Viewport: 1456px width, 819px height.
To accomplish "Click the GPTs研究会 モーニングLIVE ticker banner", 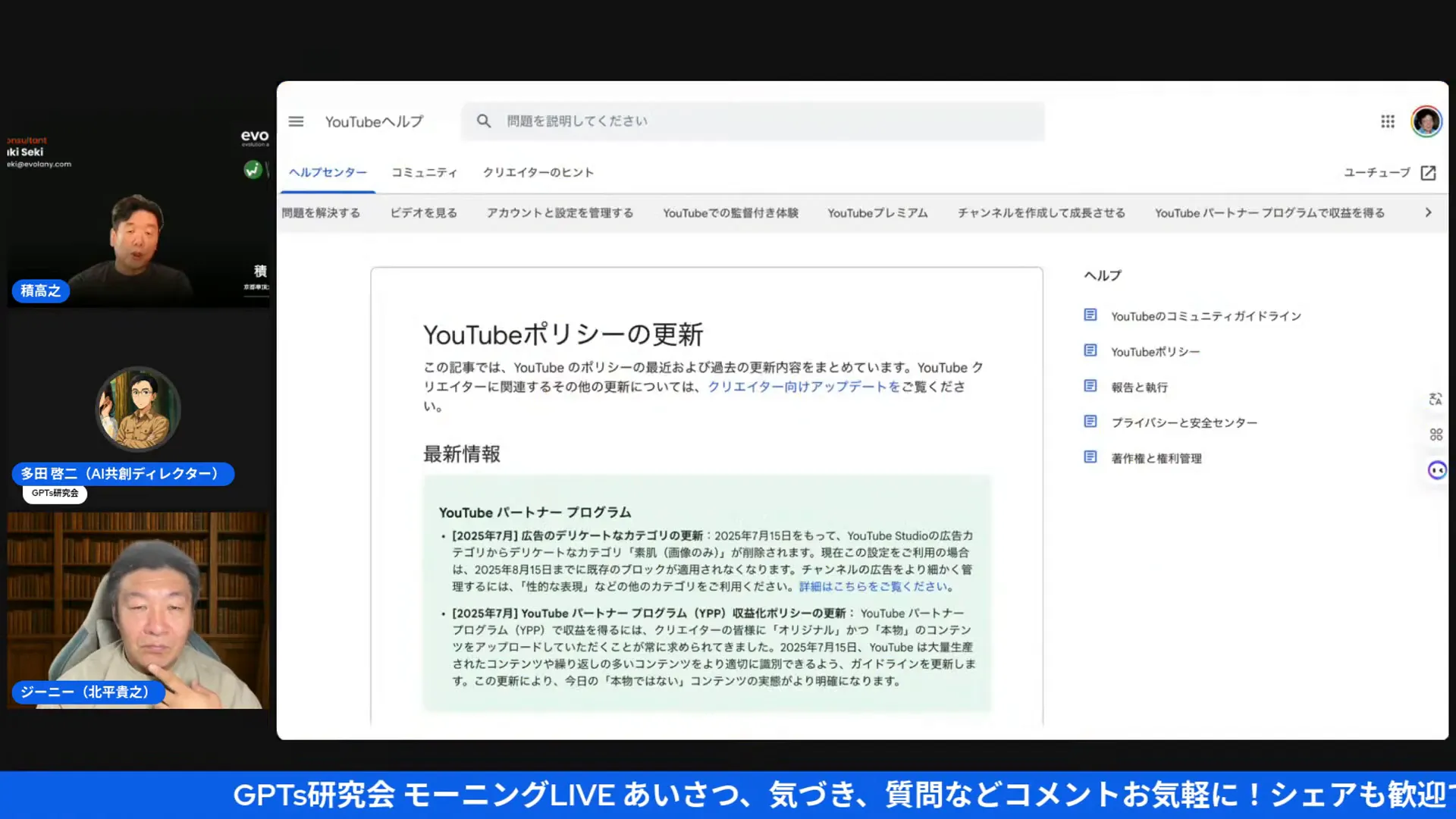I will [x=728, y=795].
